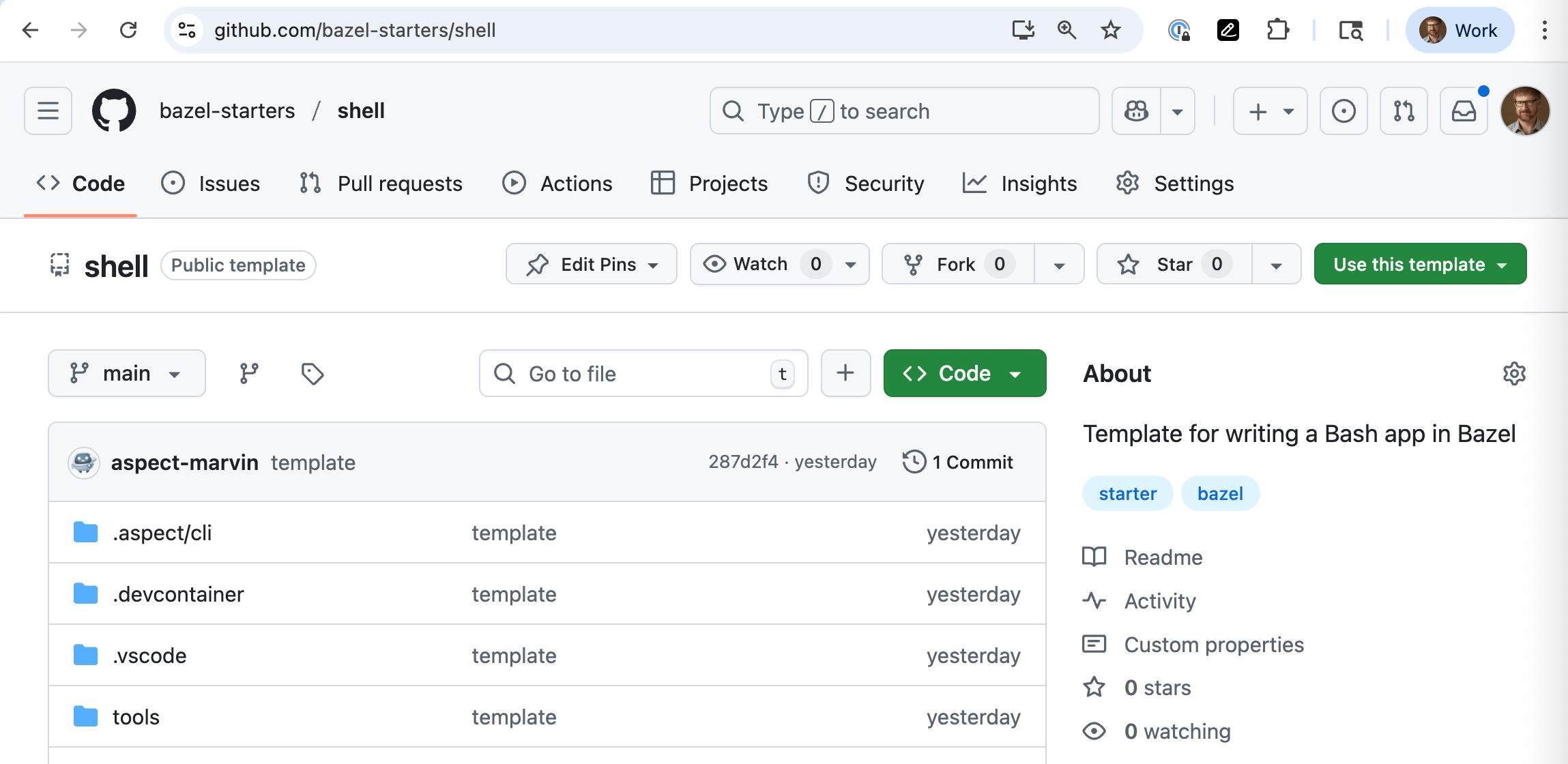
Task: Fork the shell repository
Action: click(x=959, y=264)
